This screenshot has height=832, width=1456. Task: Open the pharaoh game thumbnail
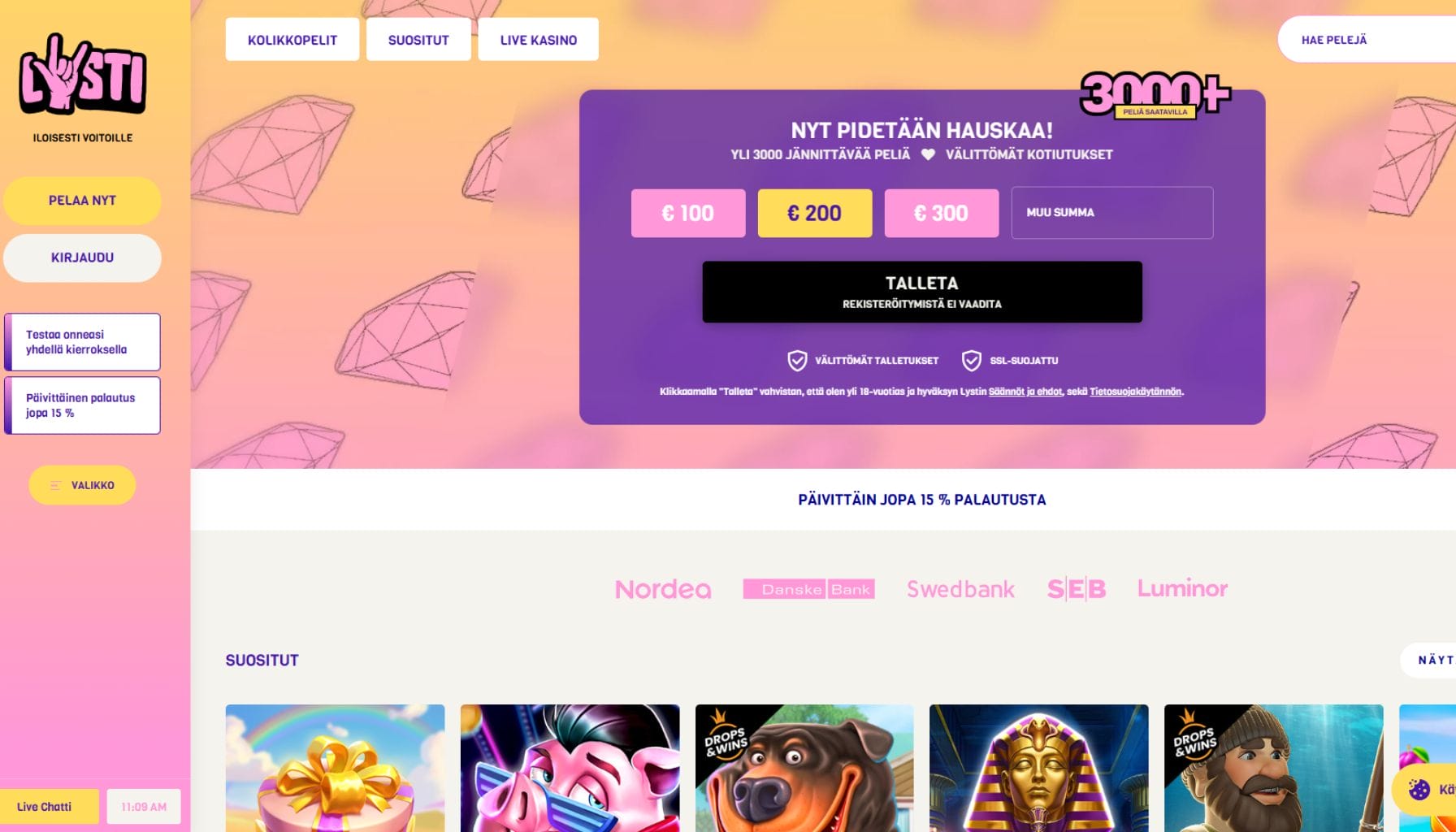(1039, 768)
